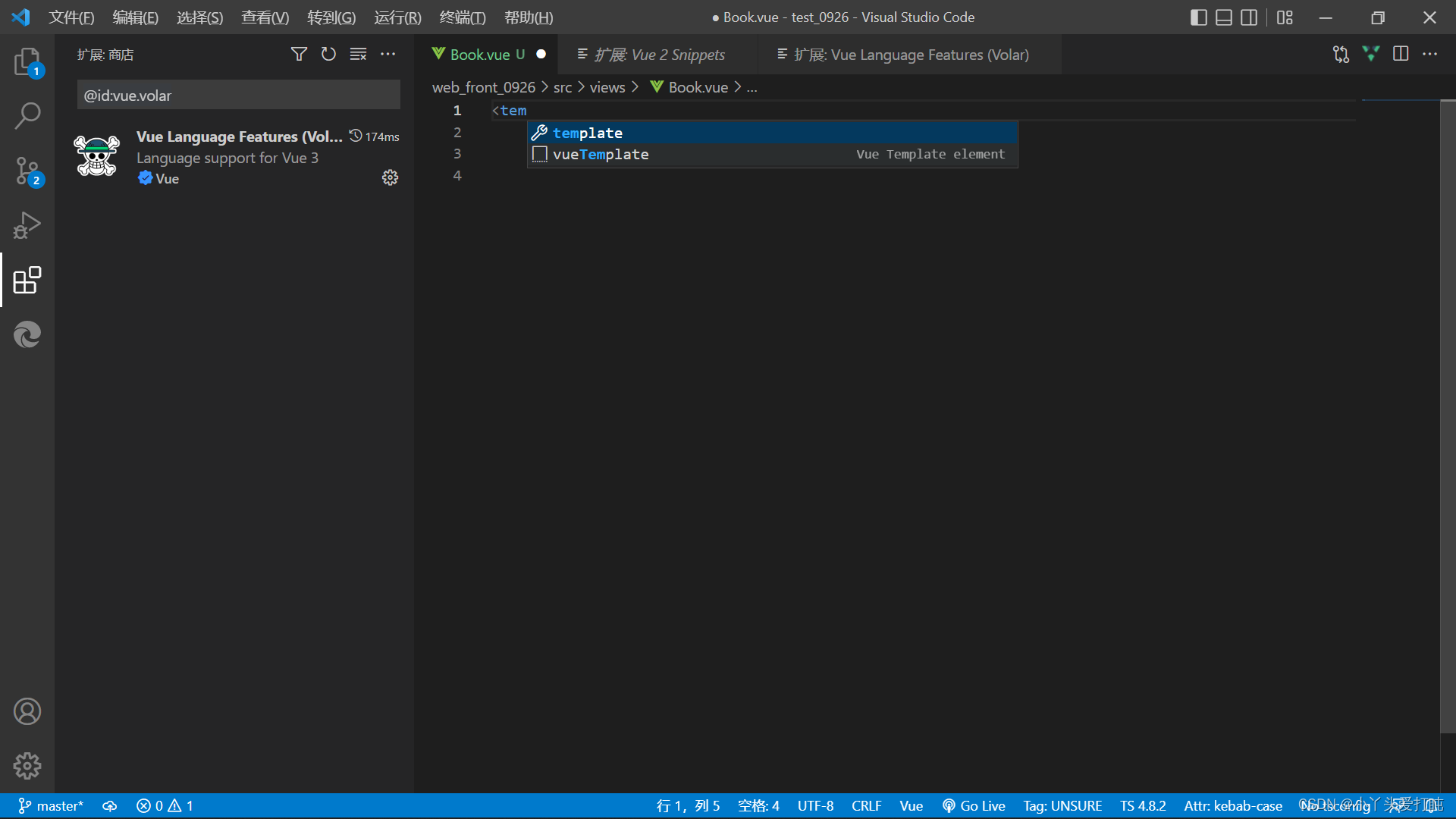Image resolution: width=1456 pixels, height=819 pixels.
Task: Click unsaved dot on Book.vue tab
Action: 541,54
